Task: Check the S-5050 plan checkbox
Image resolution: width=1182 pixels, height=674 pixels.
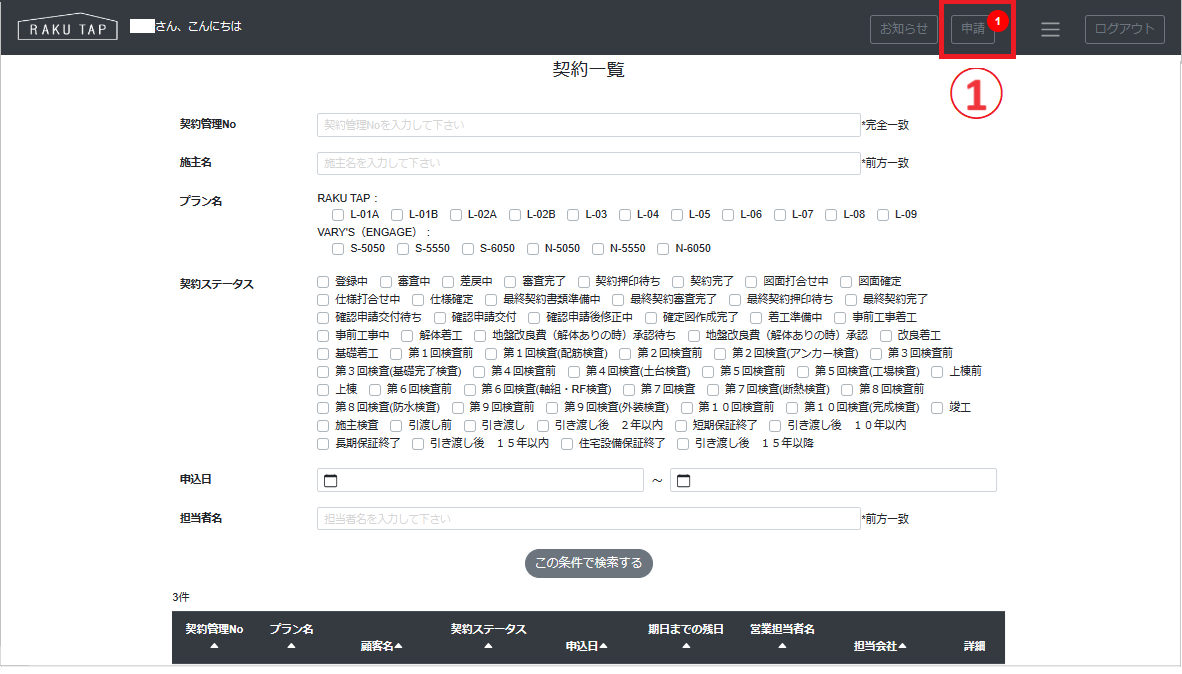Action: 338,249
